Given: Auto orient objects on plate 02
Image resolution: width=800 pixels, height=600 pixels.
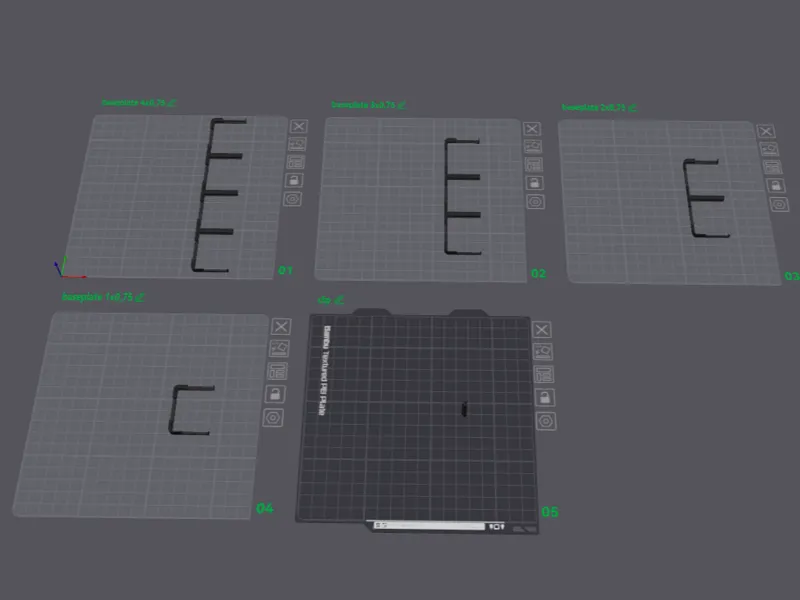Looking at the screenshot, I should (533, 146).
